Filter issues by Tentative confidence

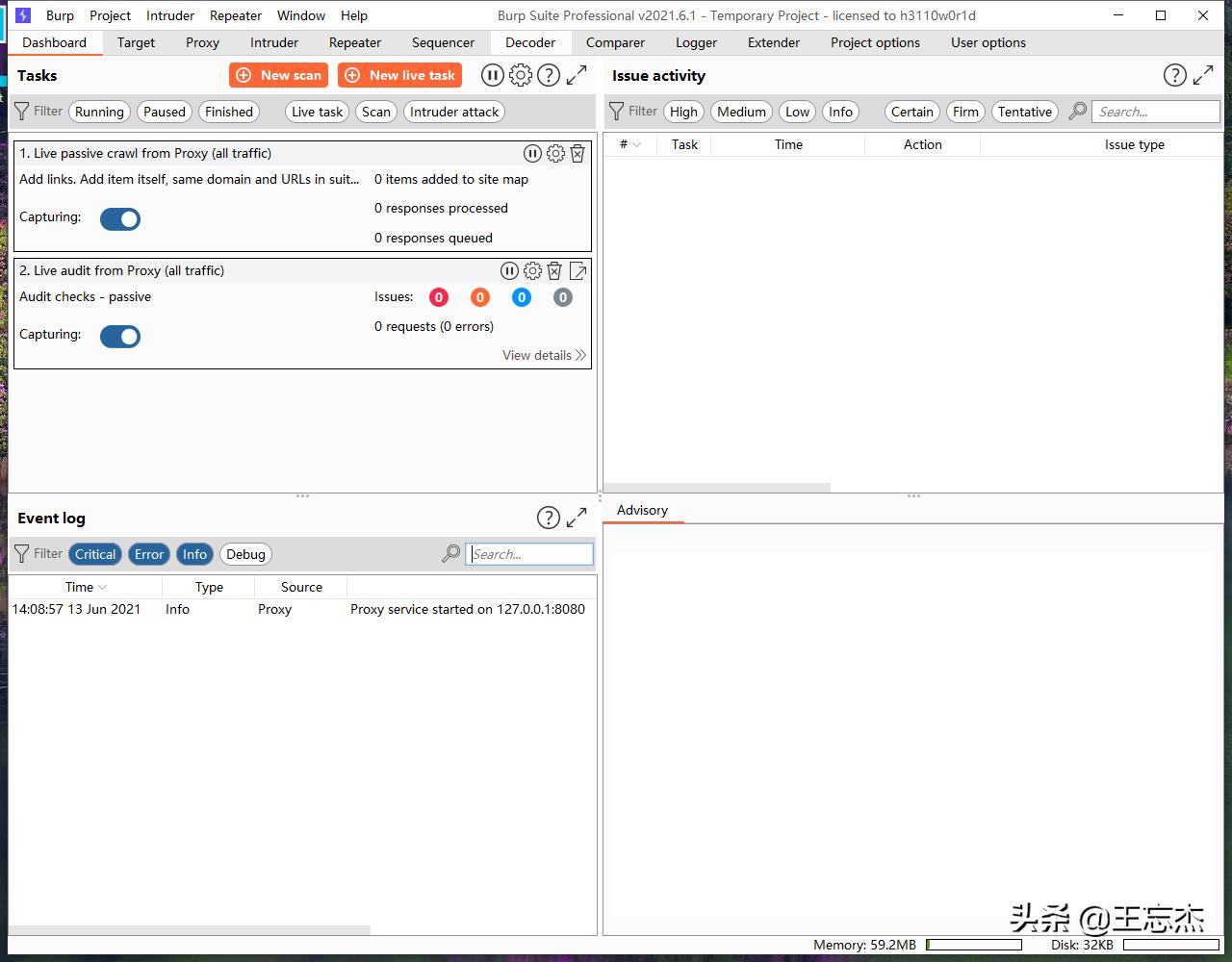click(1025, 112)
